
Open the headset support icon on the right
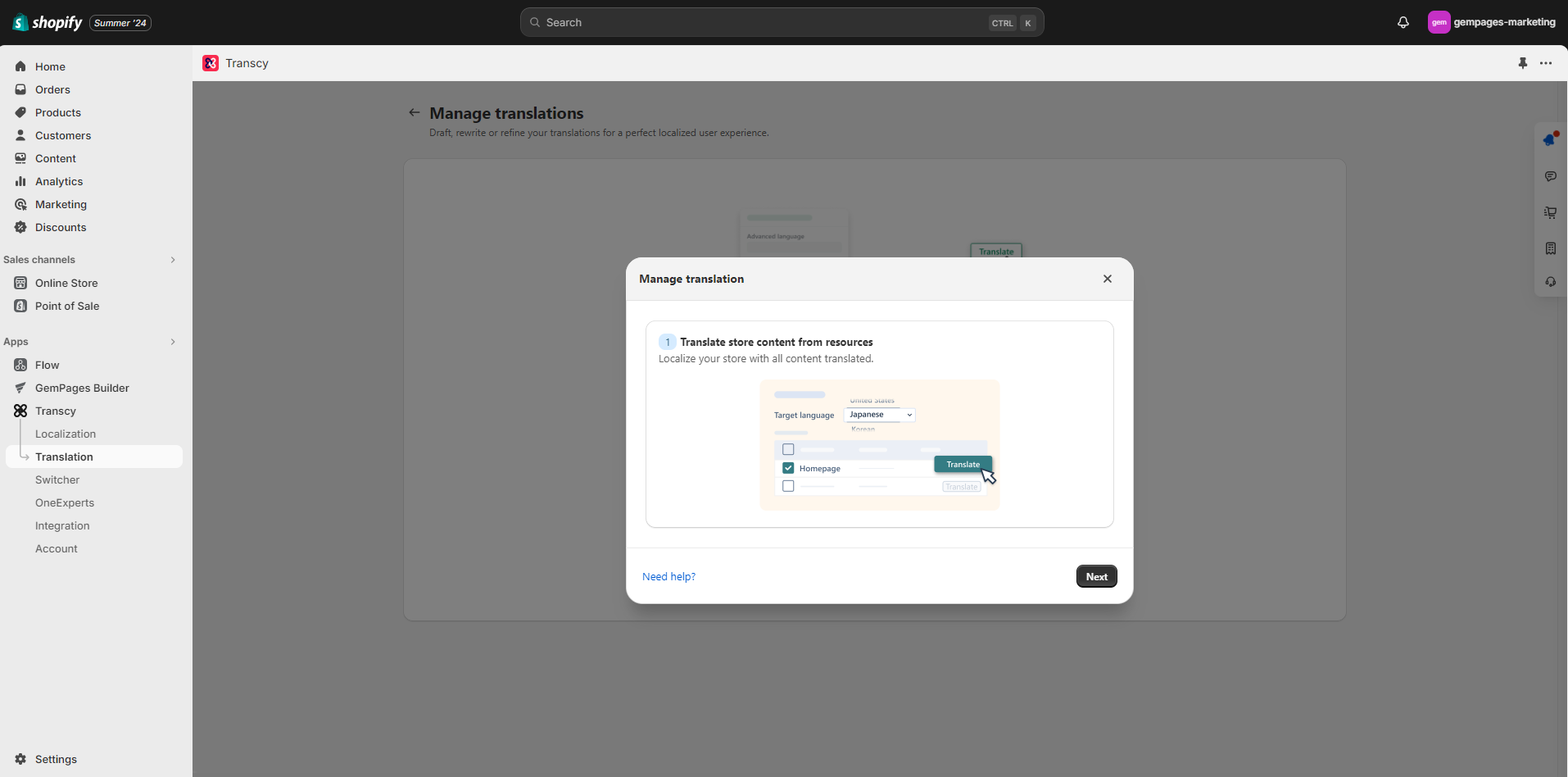[1549, 282]
